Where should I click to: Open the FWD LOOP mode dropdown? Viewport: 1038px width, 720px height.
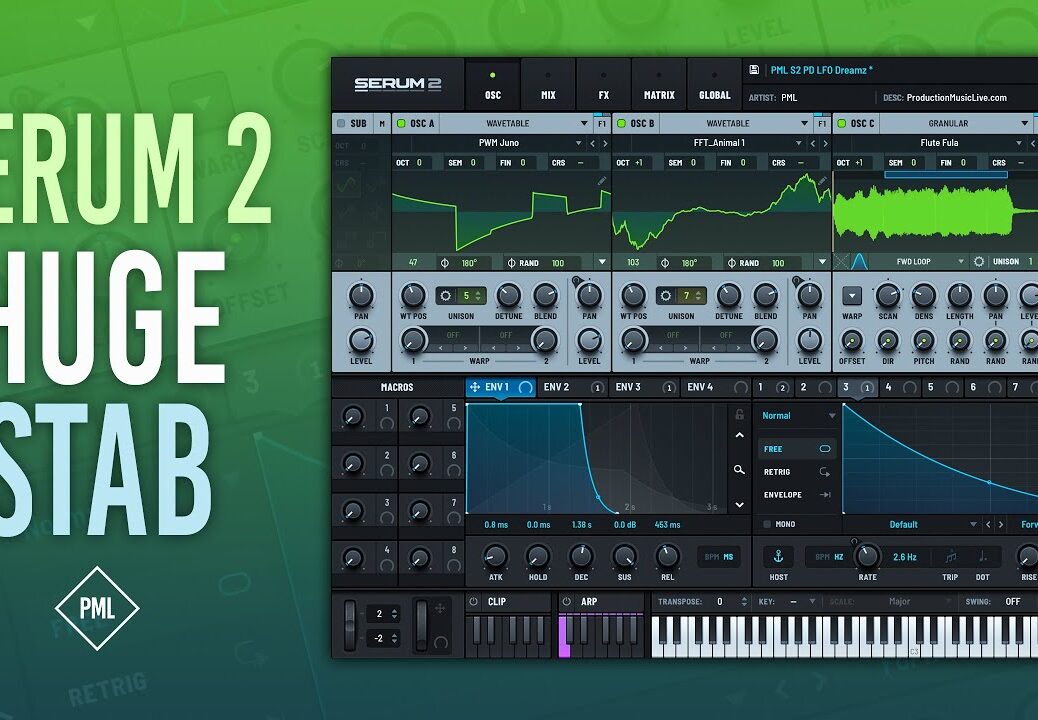point(920,262)
